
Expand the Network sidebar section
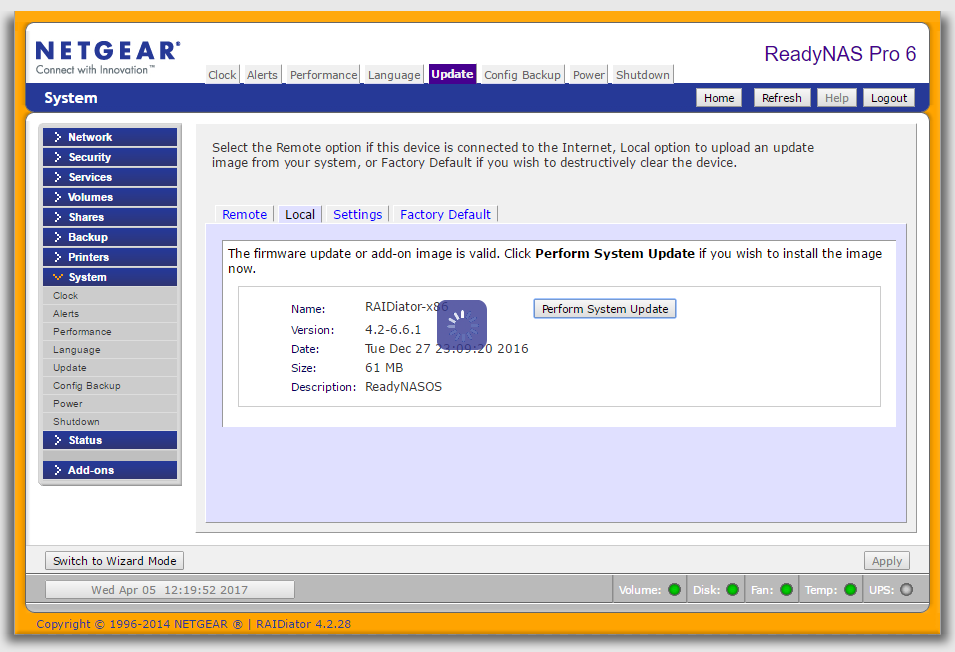click(x=110, y=137)
